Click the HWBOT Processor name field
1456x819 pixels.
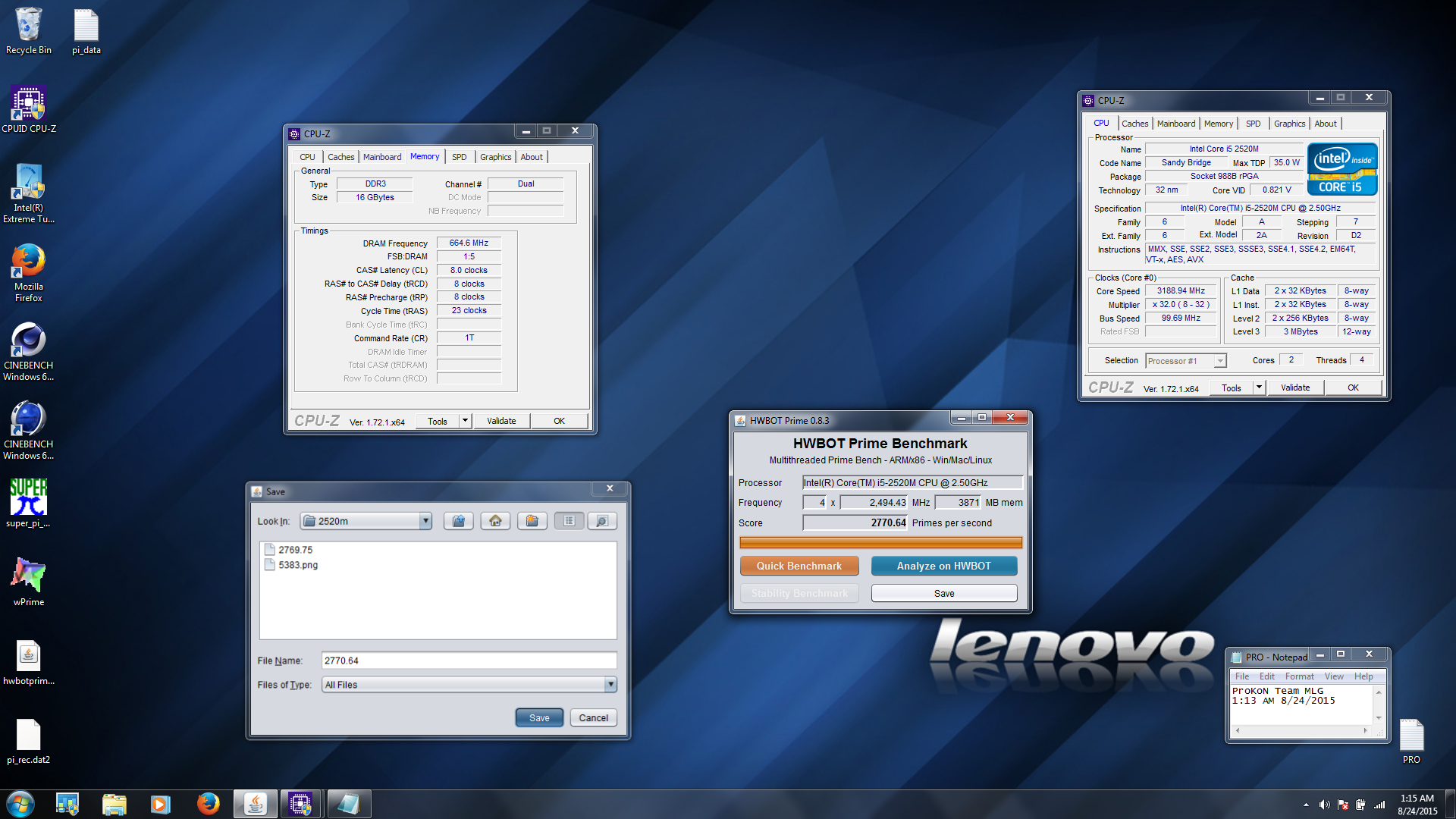[913, 482]
